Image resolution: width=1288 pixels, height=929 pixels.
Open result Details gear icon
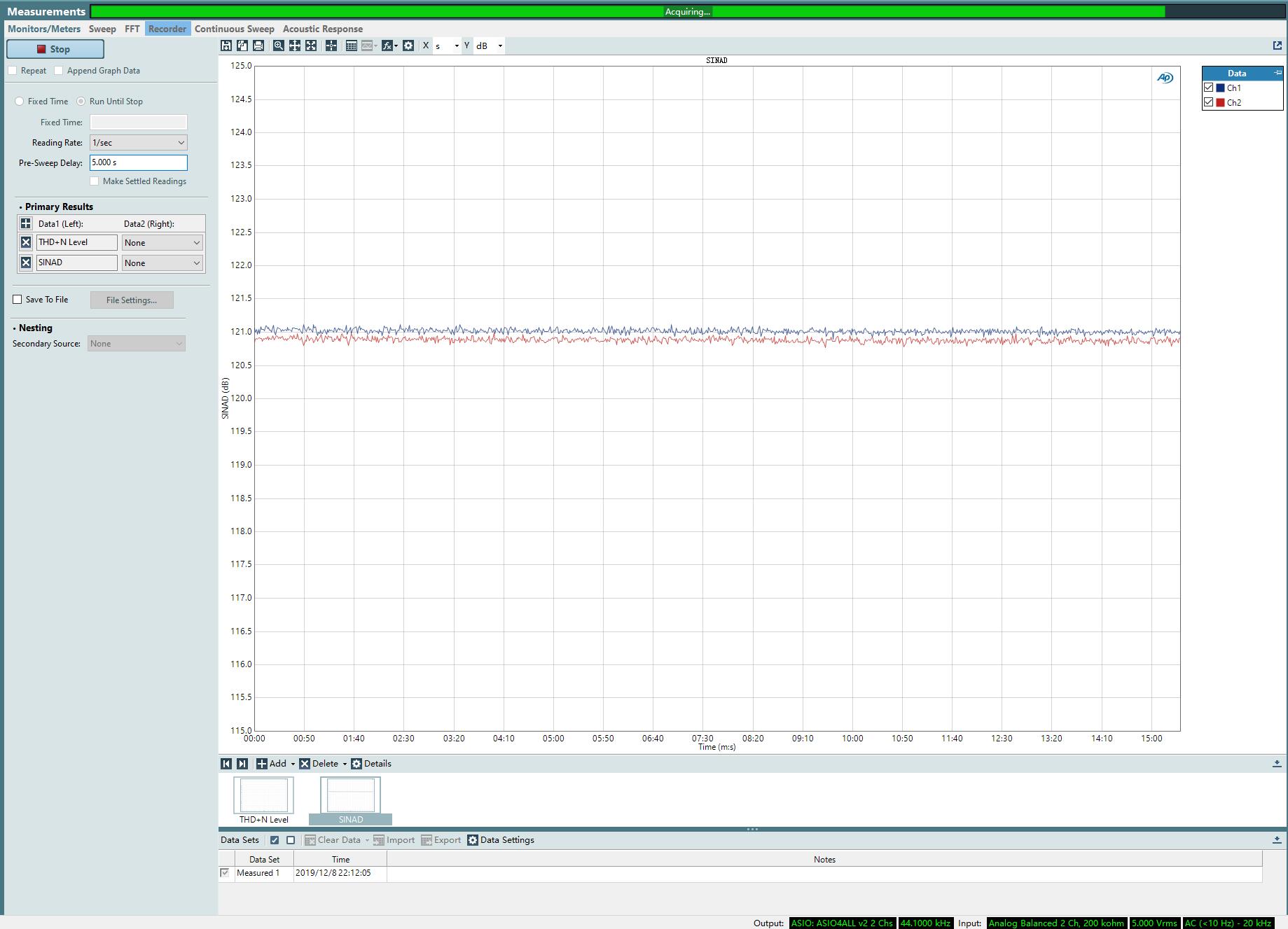click(x=356, y=764)
